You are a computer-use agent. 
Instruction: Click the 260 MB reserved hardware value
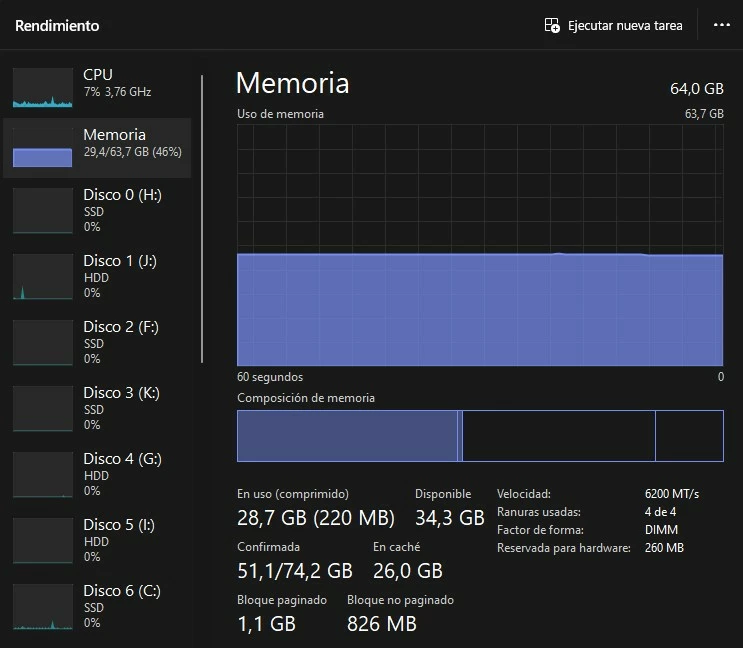point(664,548)
